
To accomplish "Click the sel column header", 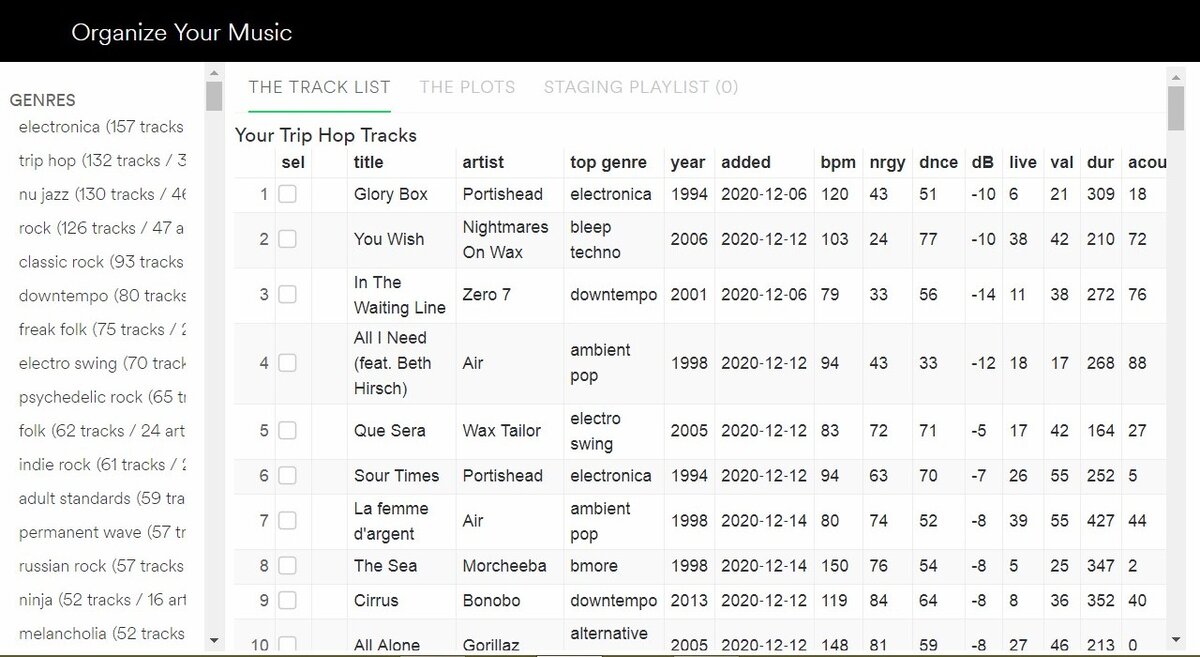I will pos(293,162).
